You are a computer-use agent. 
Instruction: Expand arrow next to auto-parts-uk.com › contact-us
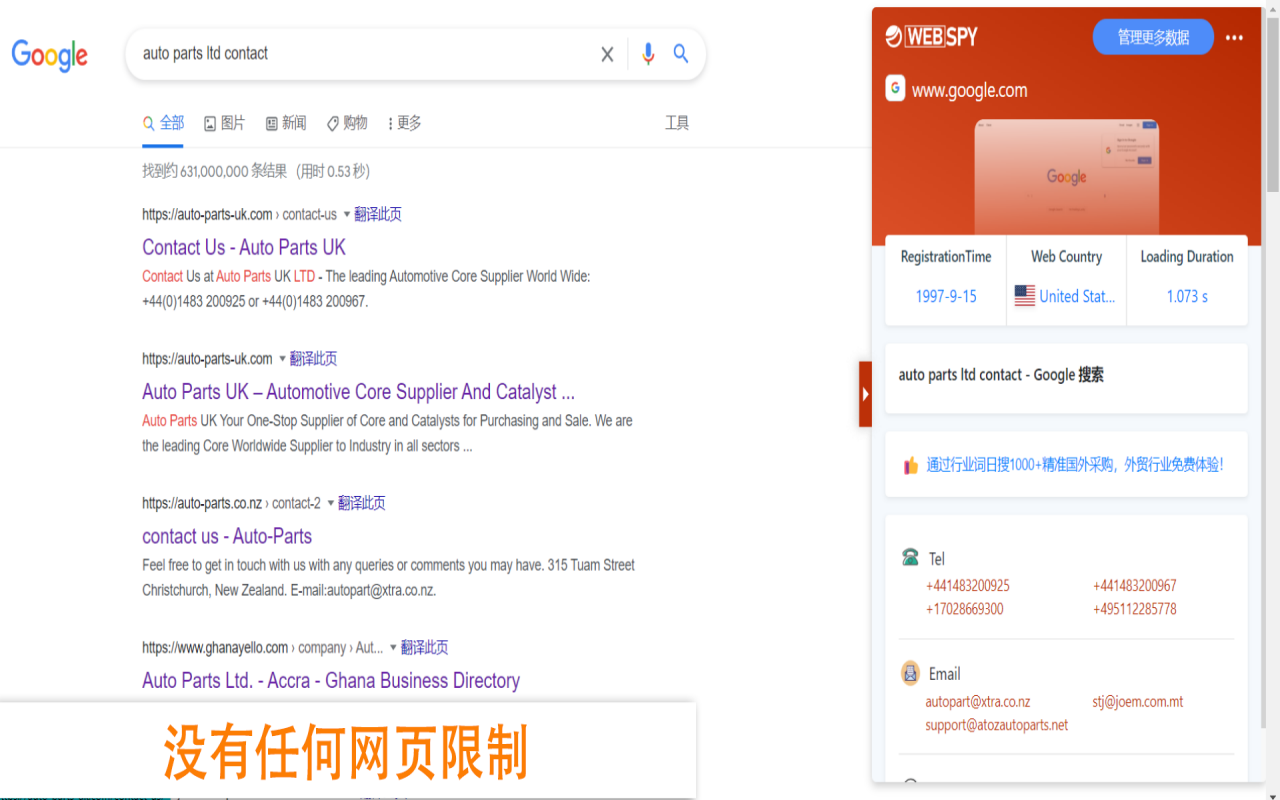pos(347,214)
